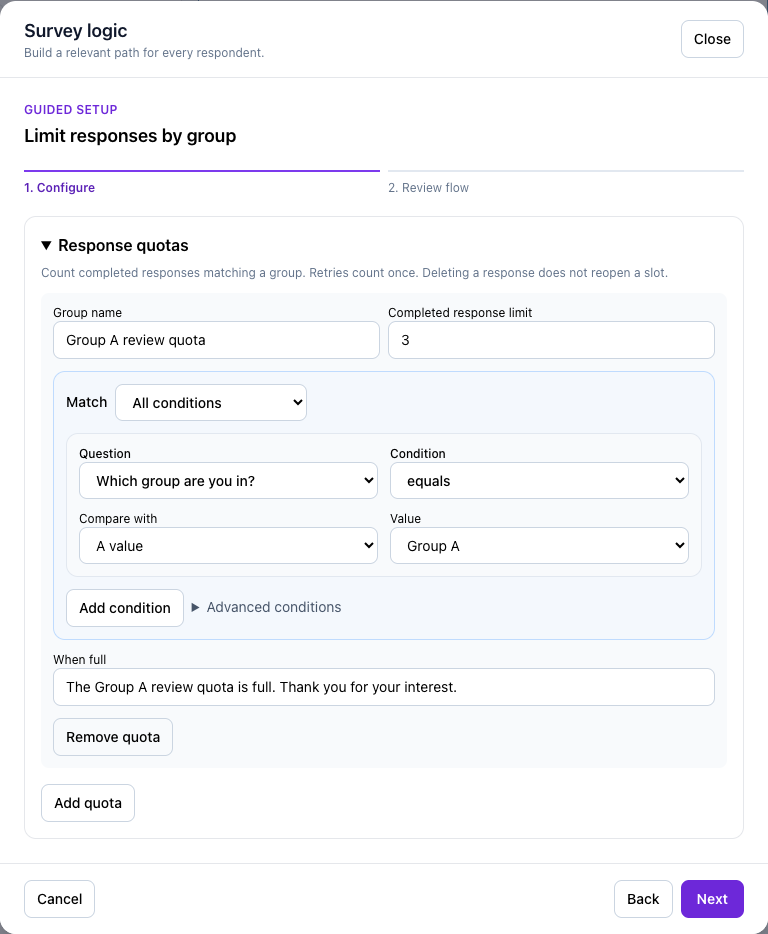Collapse the Response quotas section
The width and height of the screenshot is (768, 934).
tap(115, 245)
